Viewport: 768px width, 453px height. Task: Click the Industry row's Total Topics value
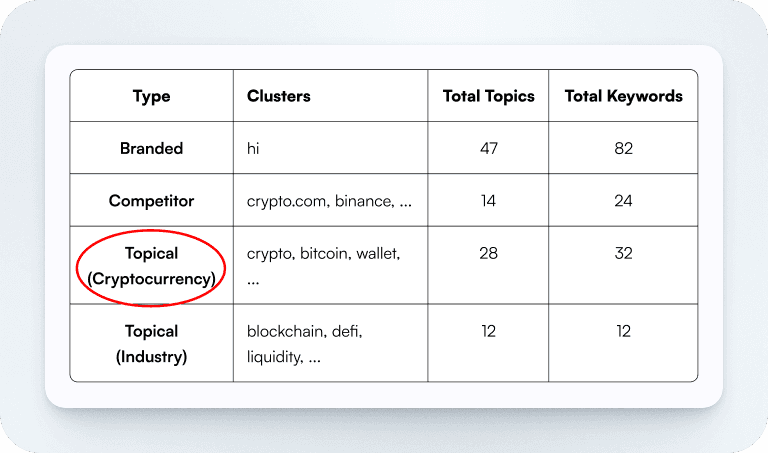point(488,331)
